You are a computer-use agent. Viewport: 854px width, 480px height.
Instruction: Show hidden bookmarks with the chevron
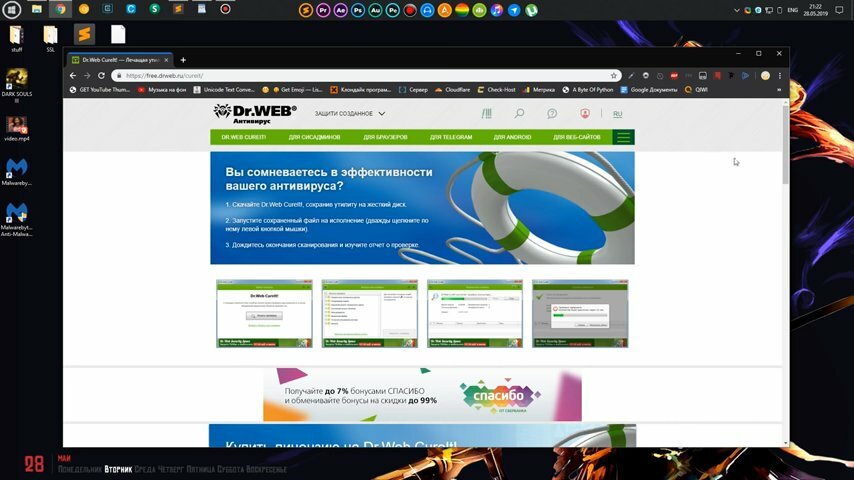pos(779,90)
